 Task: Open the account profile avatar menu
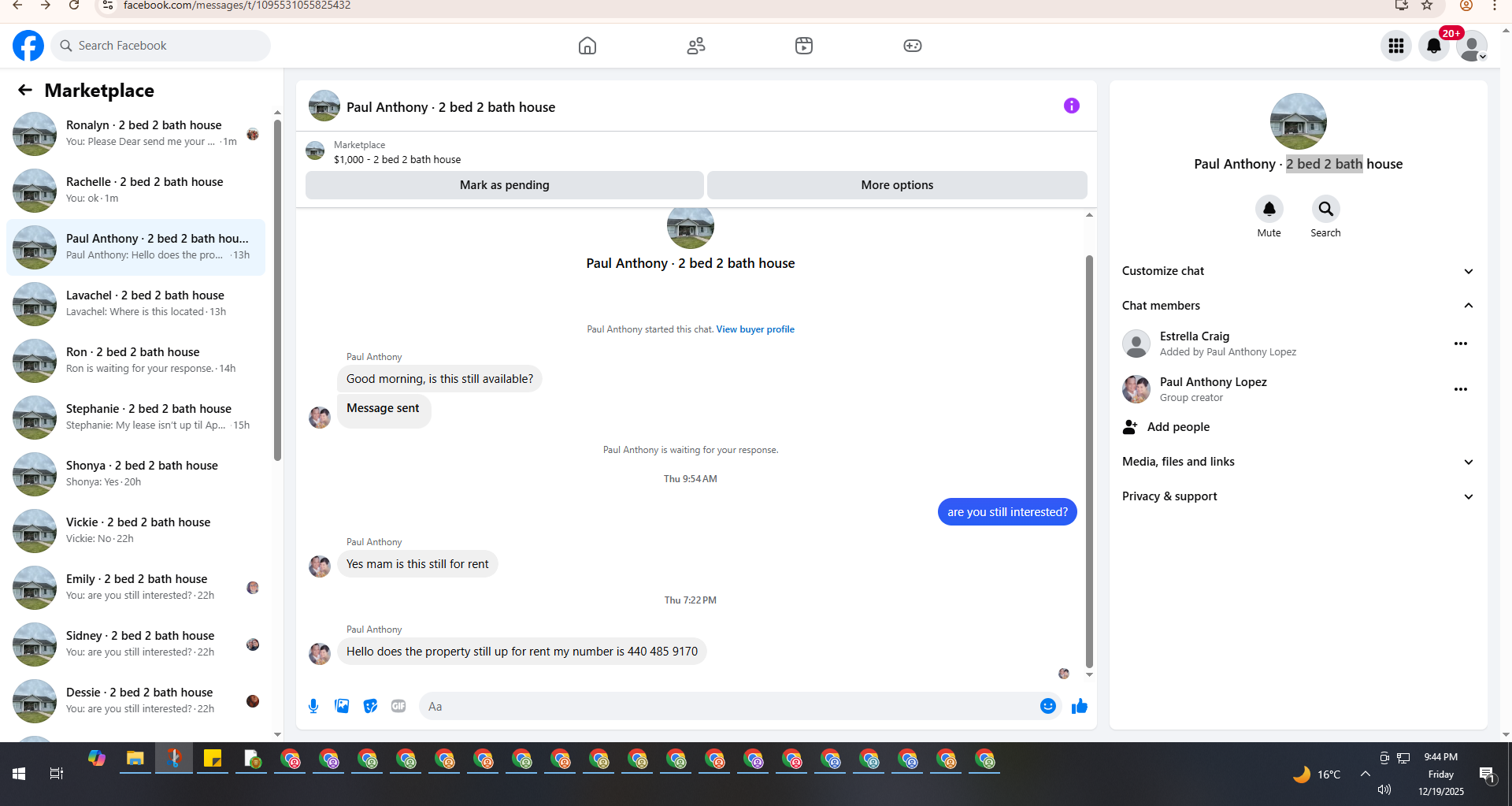tap(1472, 46)
